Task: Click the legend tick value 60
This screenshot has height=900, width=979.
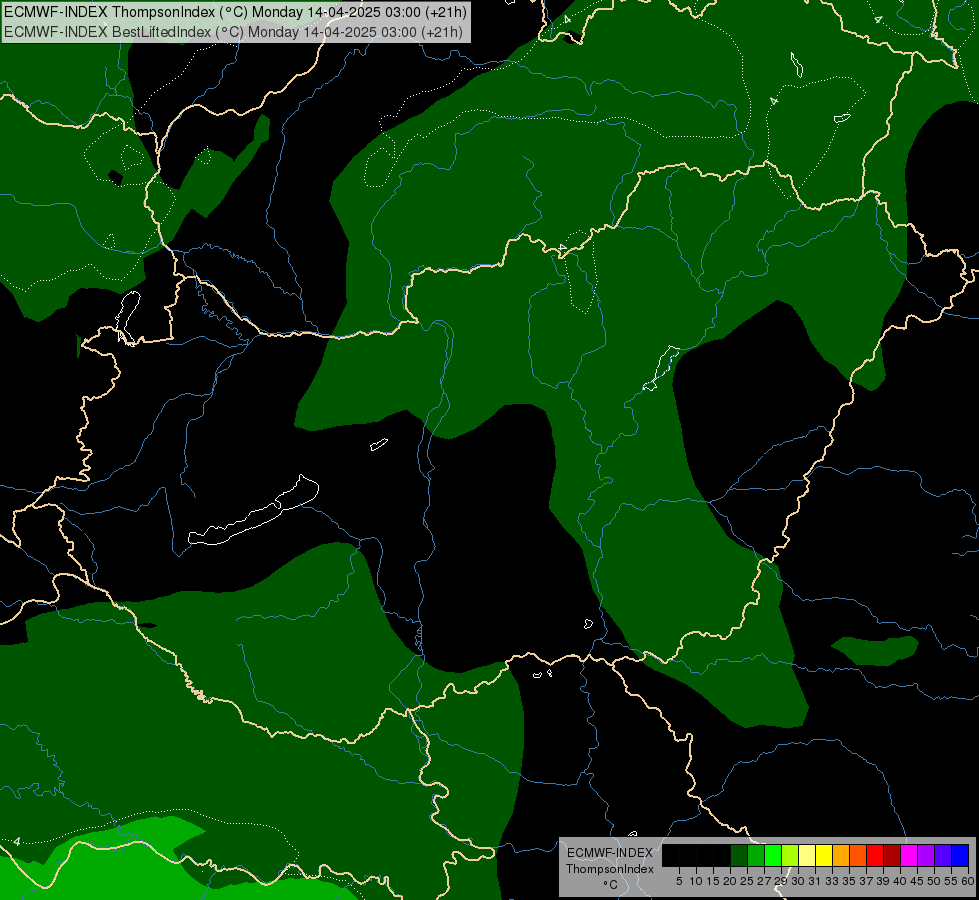Action: pyautogui.click(x=967, y=881)
